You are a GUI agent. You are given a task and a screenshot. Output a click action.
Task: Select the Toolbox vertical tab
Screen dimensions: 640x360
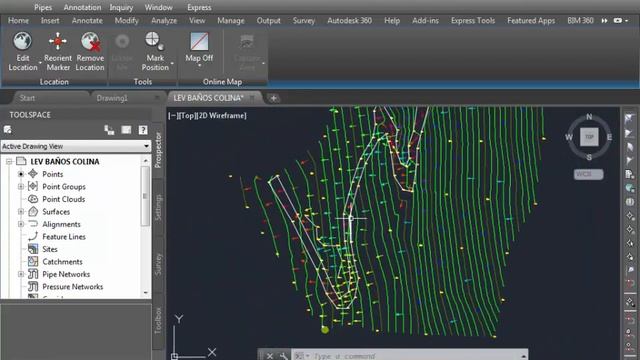(158, 320)
